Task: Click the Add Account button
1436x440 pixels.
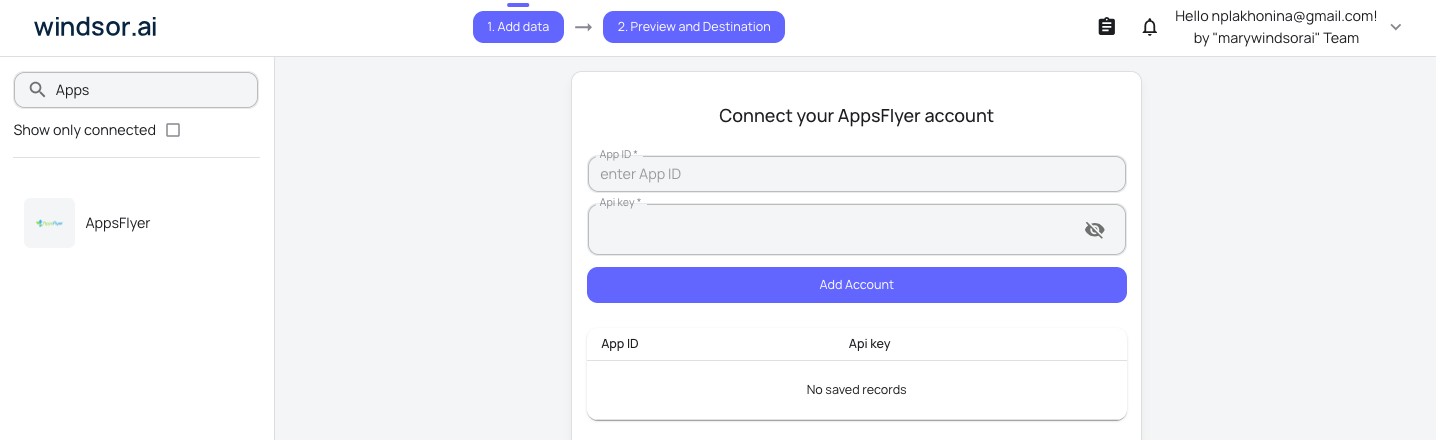Action: (857, 285)
